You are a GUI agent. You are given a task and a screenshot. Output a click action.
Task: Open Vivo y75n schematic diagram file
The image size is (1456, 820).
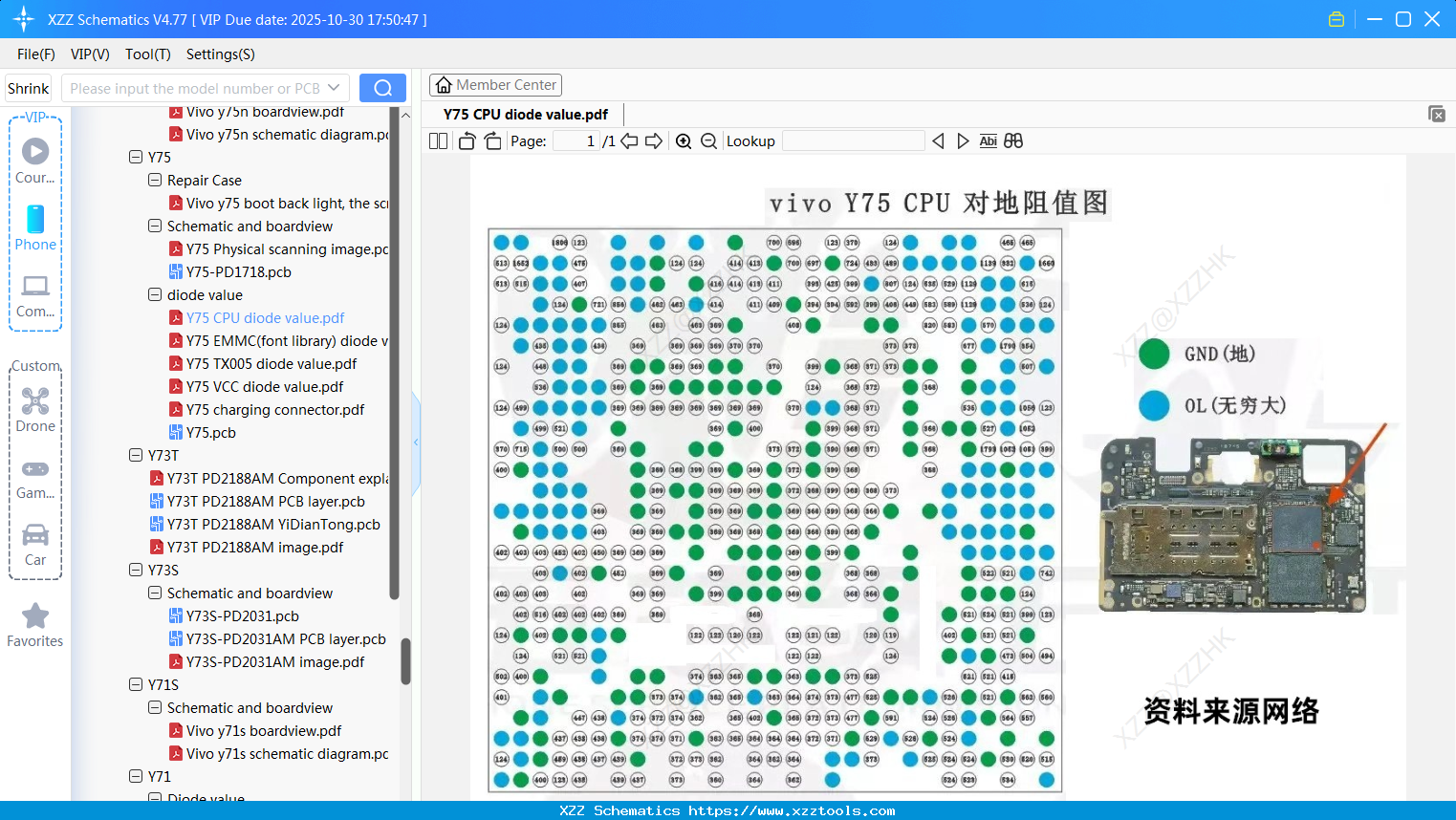tap(278, 134)
